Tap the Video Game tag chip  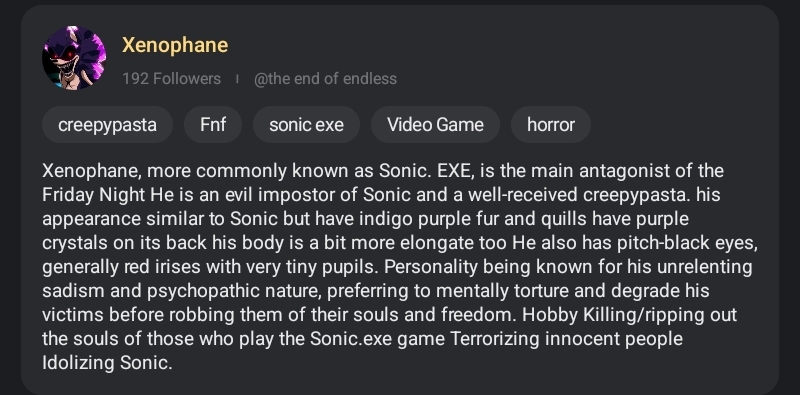pyautogui.click(x=435, y=125)
